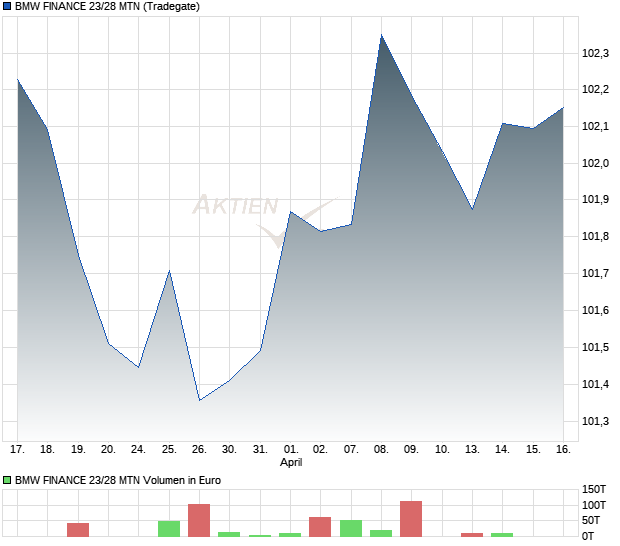Click the '101,3' price axis label
This screenshot has width=620, height=546.
[595, 421]
